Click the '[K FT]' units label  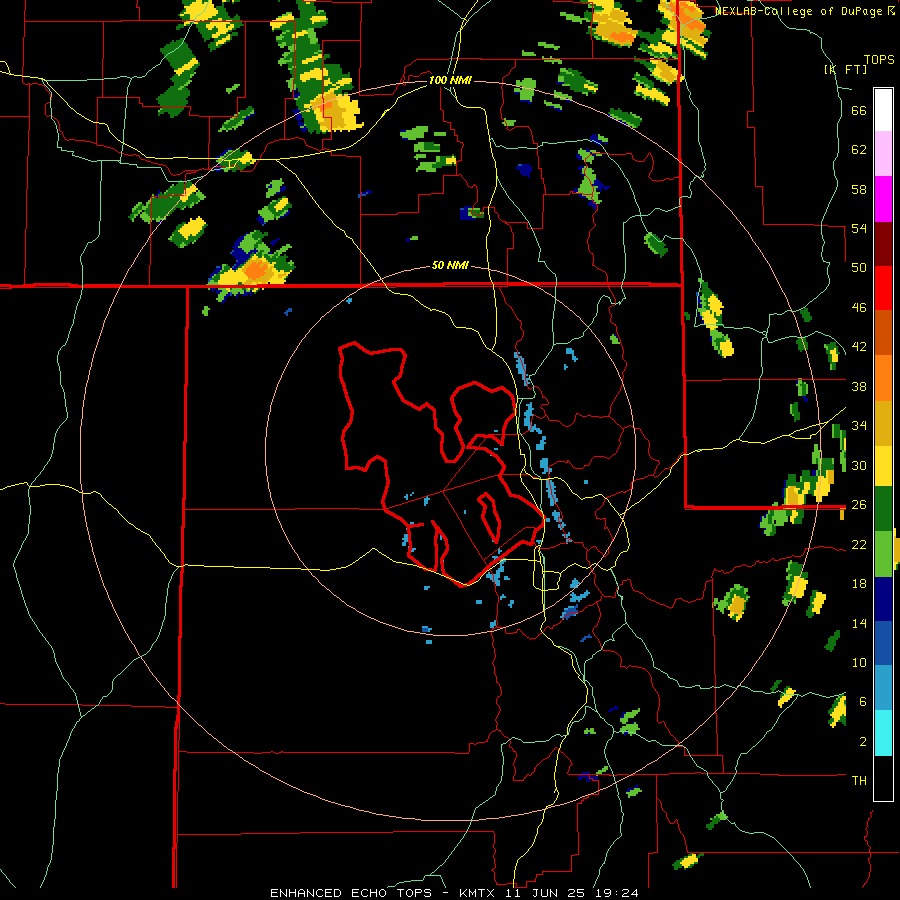(x=845, y=69)
